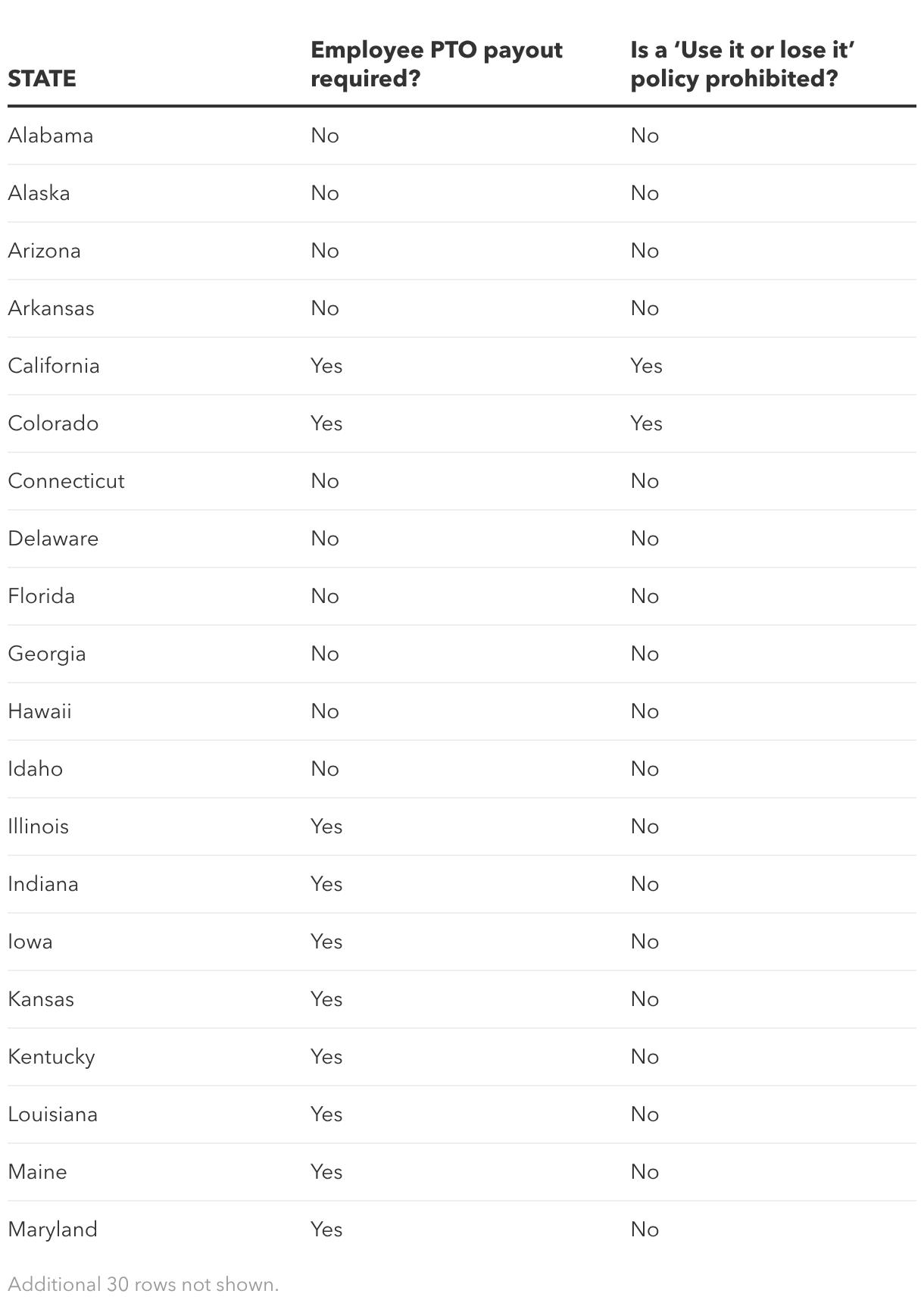Viewport: 924px width, 1303px height.
Task: Click Iowa's 'Use it or lose it' No value
Action: click(x=645, y=942)
